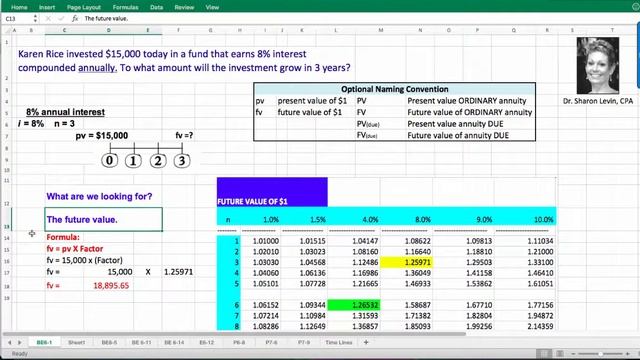640x360 pixels.
Task: Select the factor cell 1.25971 next to X
Action: [178, 272]
